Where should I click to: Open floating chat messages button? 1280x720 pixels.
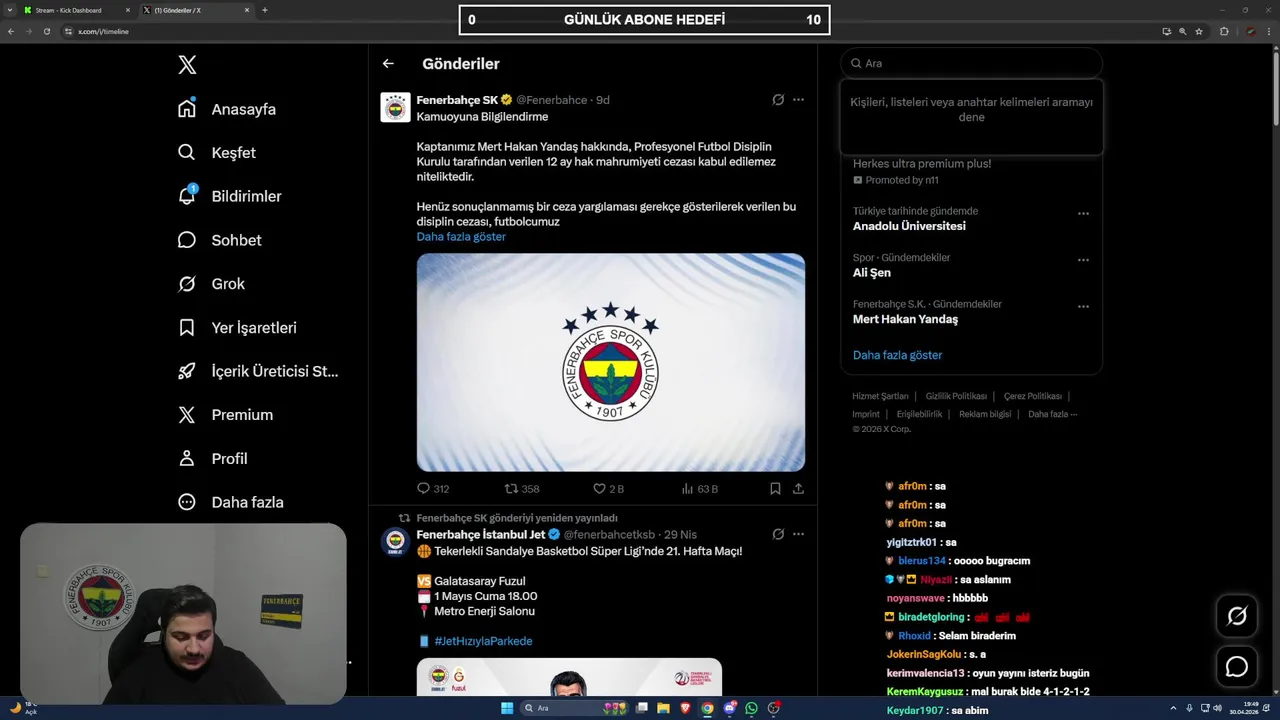click(x=1237, y=666)
